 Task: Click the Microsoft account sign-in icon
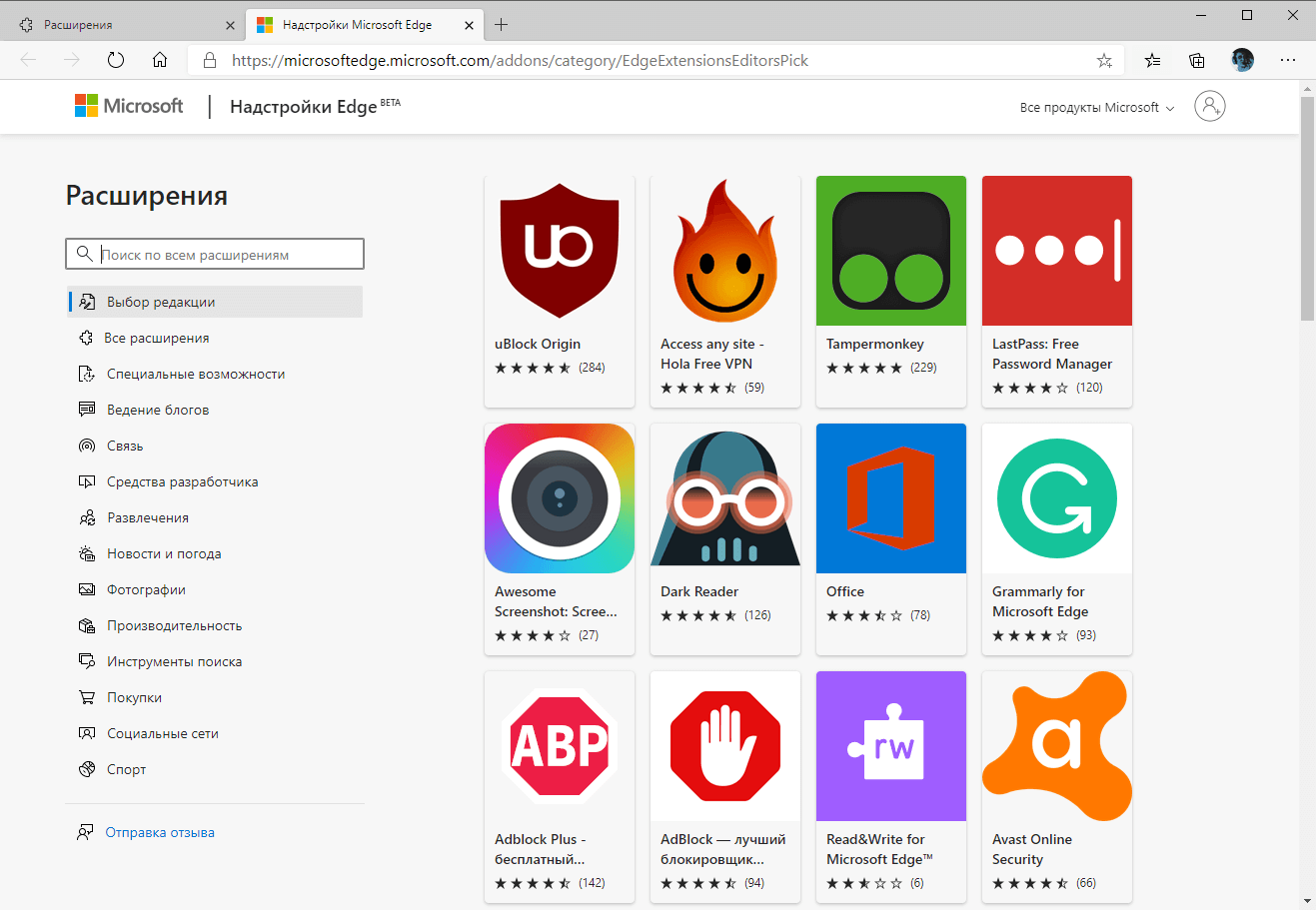click(1210, 106)
